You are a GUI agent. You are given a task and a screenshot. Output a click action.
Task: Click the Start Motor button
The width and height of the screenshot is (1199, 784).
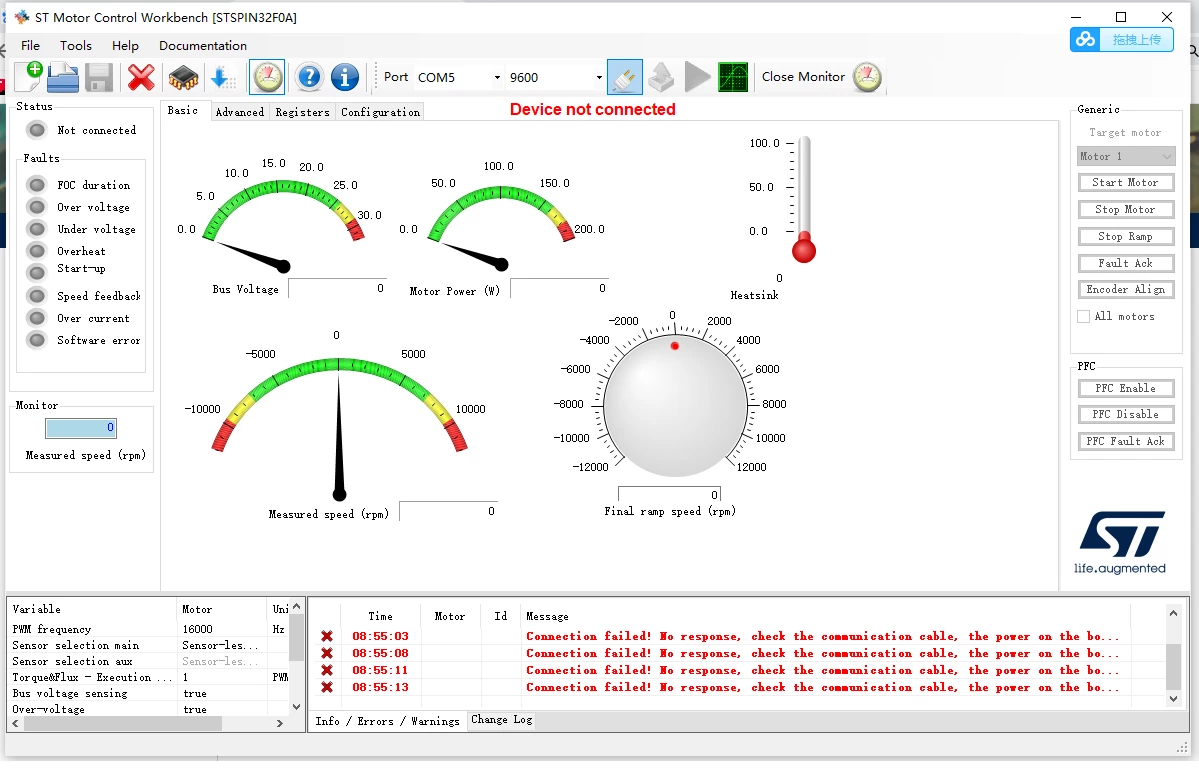(x=1126, y=182)
